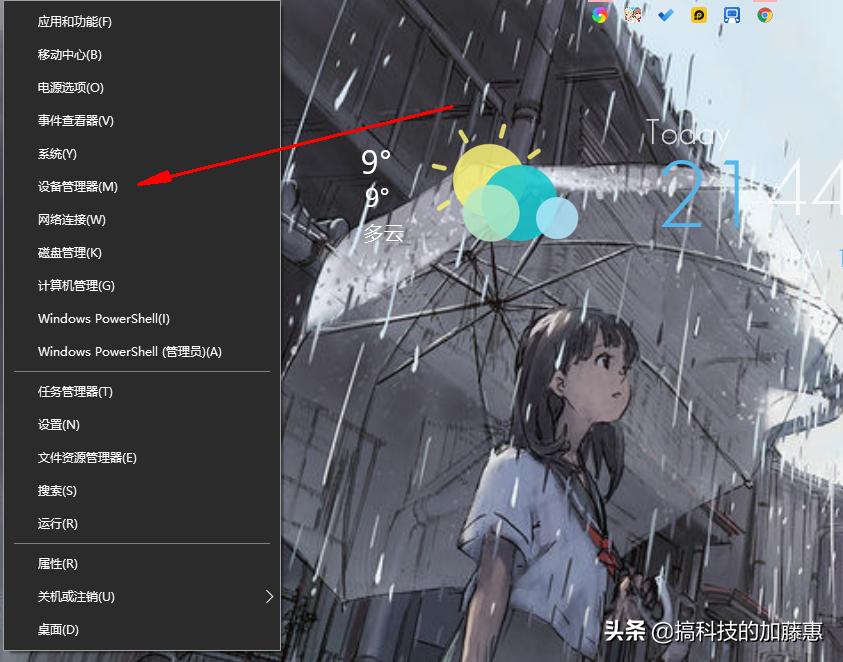Click the 多云 weather text

coord(383,233)
